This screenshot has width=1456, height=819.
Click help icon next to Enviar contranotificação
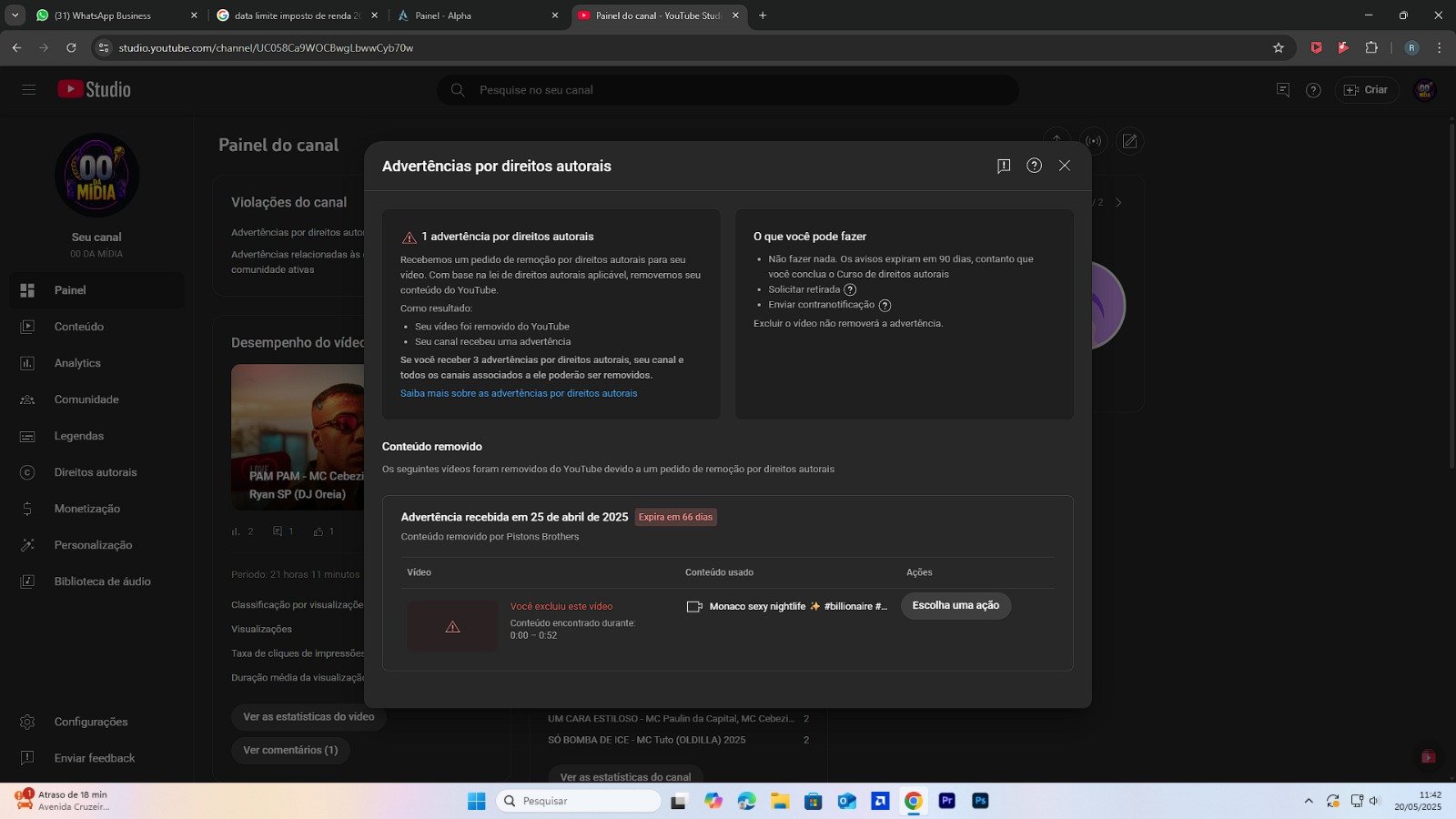click(x=885, y=305)
